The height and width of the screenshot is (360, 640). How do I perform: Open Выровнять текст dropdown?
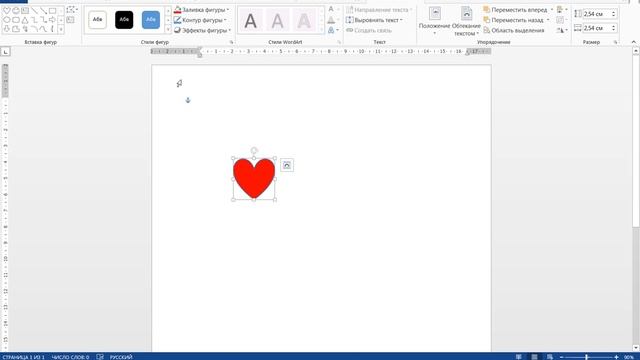pyautogui.click(x=375, y=20)
